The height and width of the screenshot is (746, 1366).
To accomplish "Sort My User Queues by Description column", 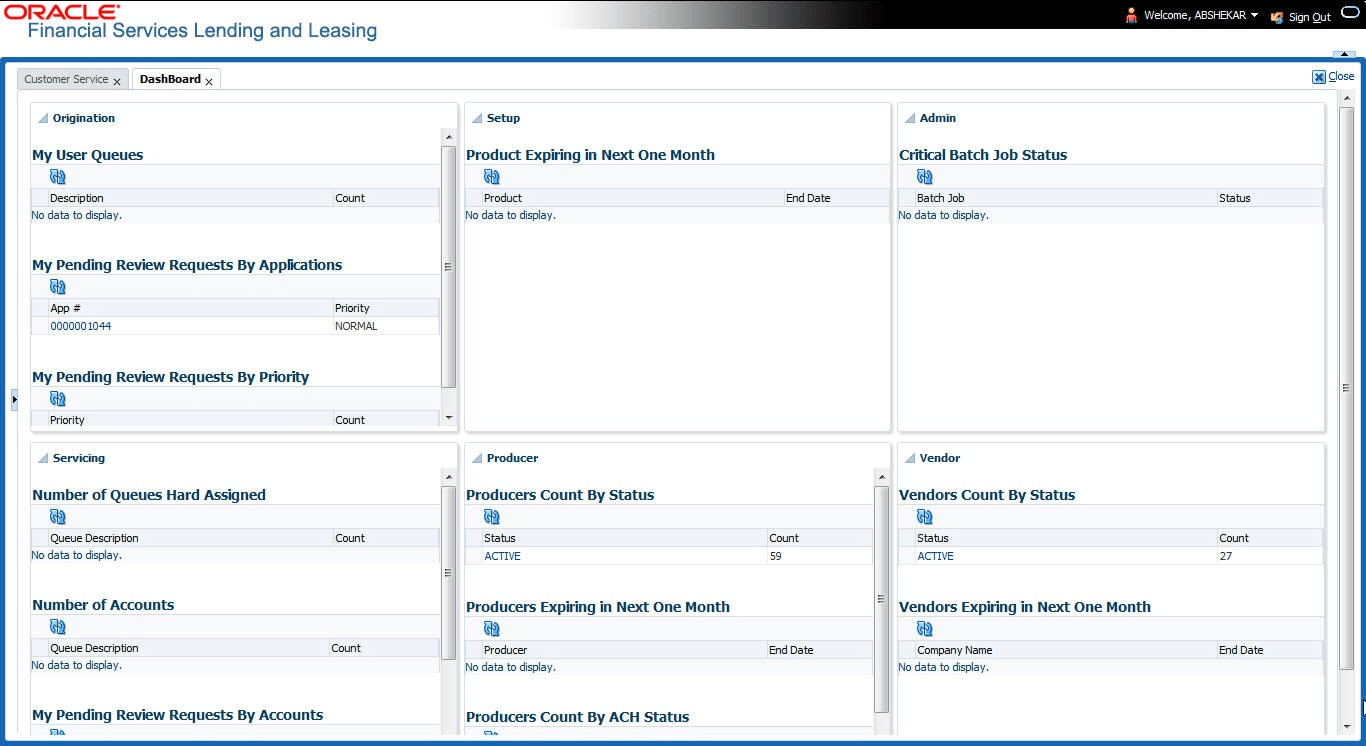I will 190,198.
